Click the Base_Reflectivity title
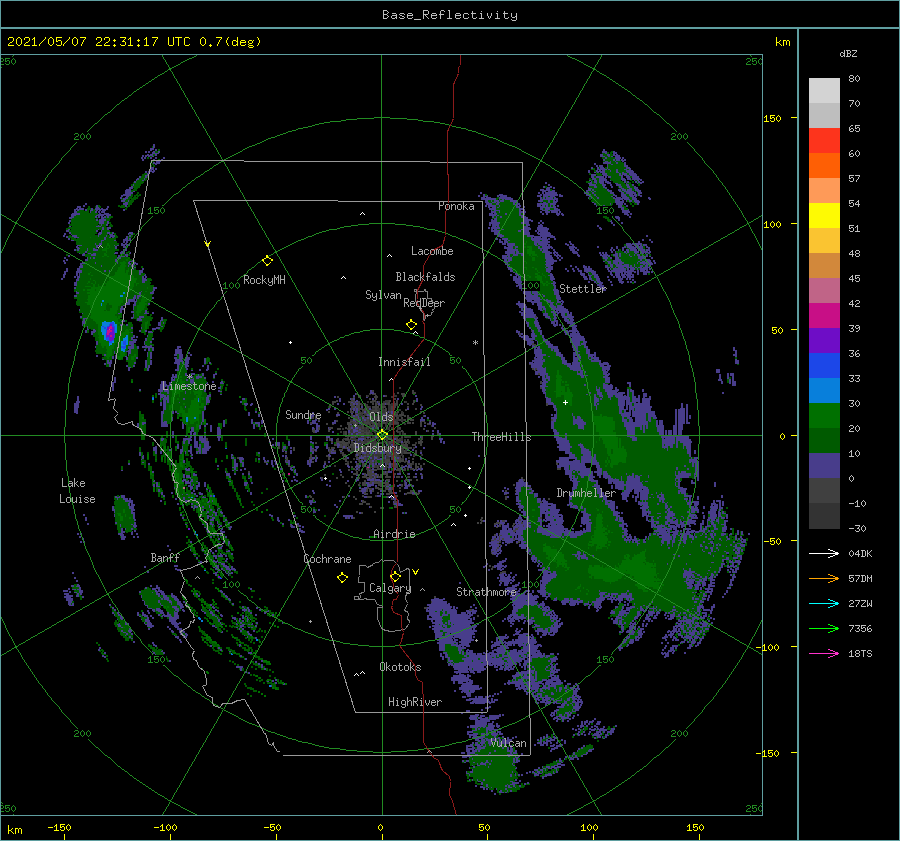Screen dimensions: 900x841 [x=450, y=15]
